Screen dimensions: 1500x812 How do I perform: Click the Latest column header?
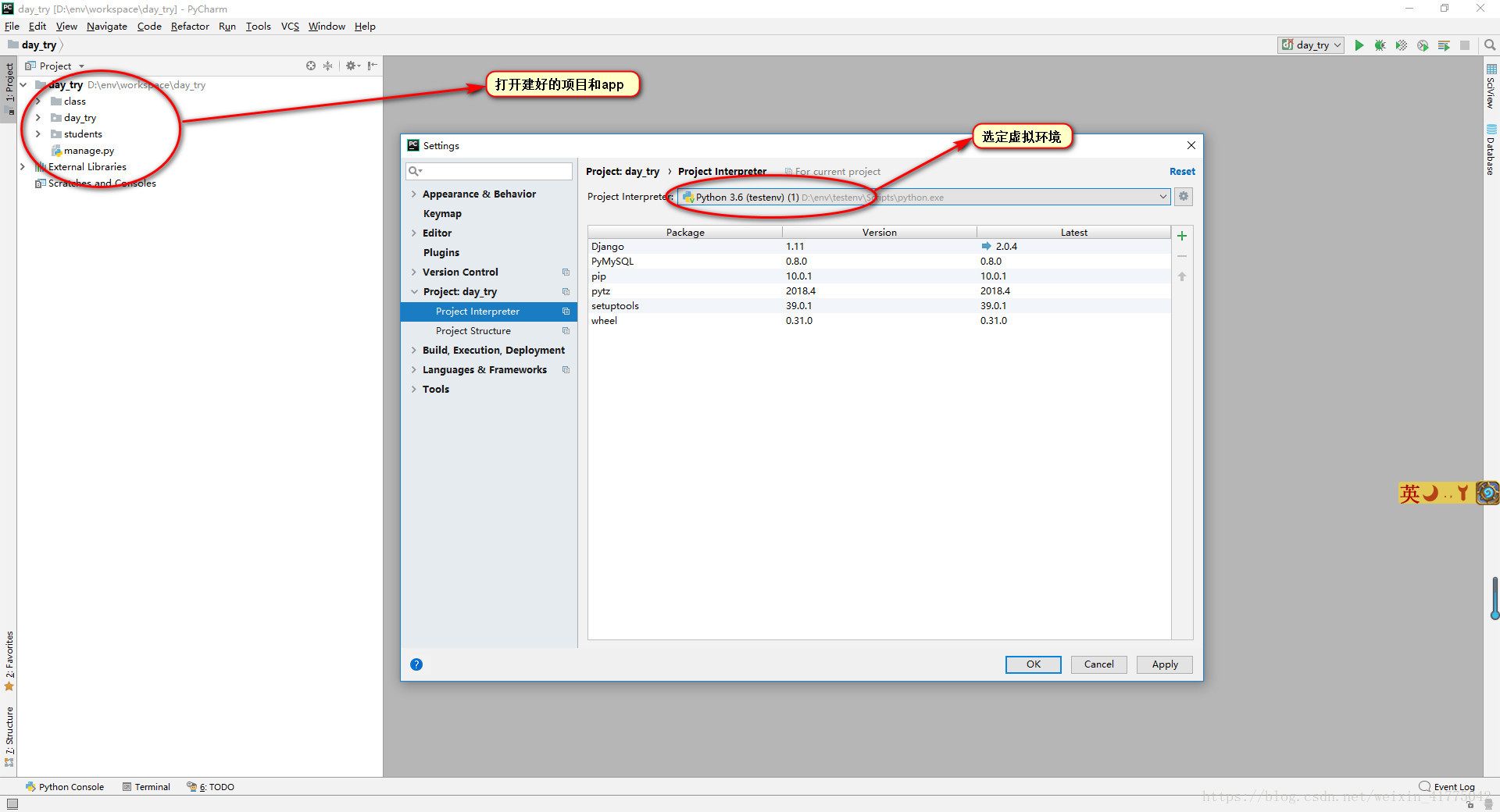(1073, 232)
